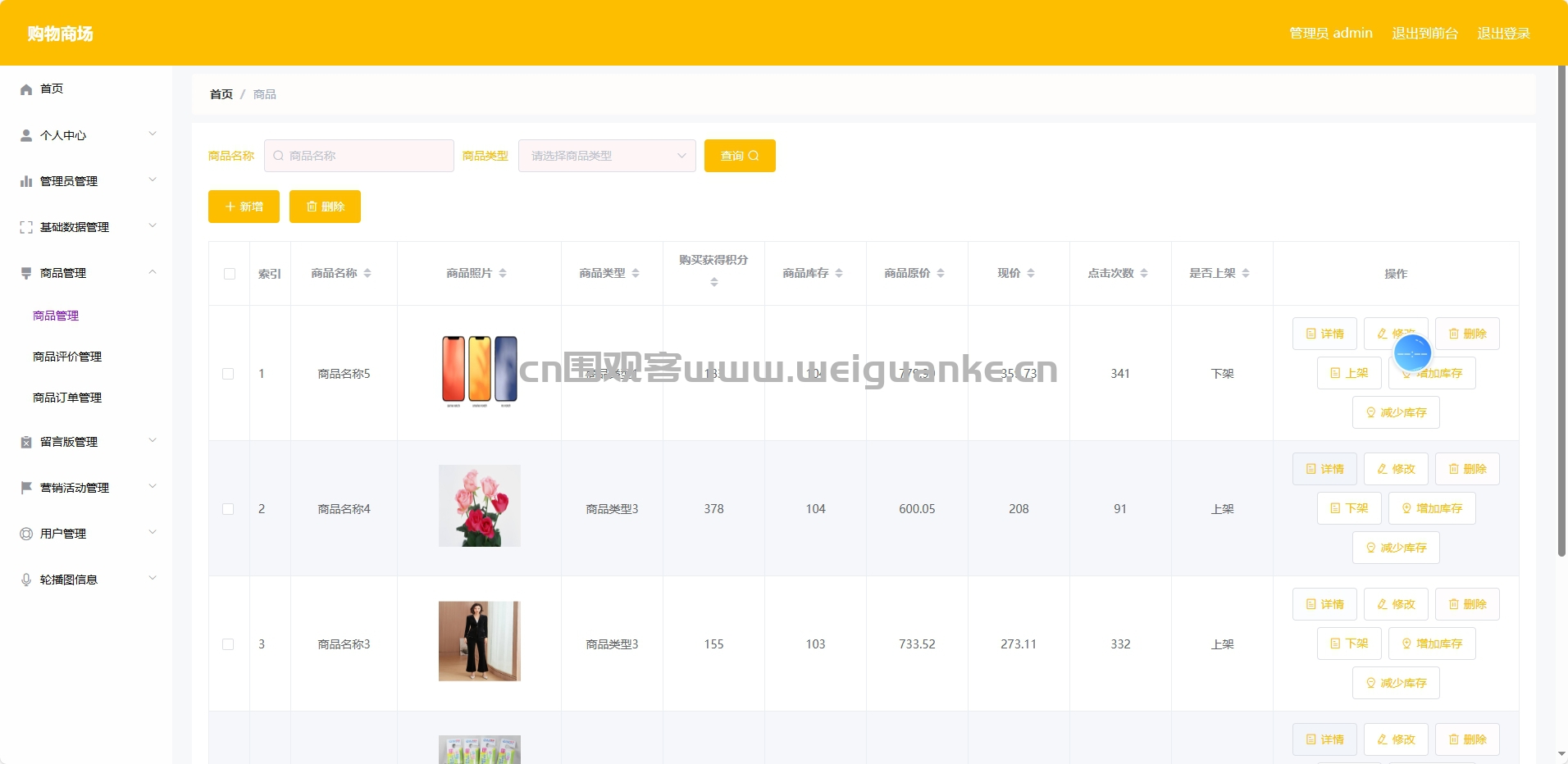
Task: Expand the 营销活动管理 sidebar chevron
Action: [153, 487]
